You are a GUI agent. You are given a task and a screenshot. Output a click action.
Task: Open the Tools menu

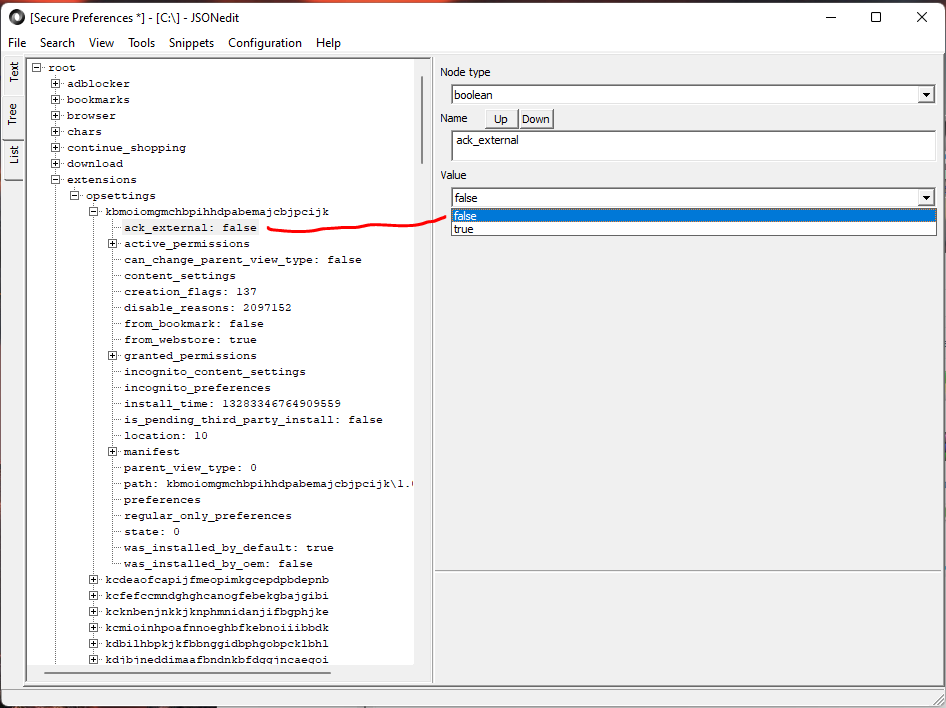(141, 43)
